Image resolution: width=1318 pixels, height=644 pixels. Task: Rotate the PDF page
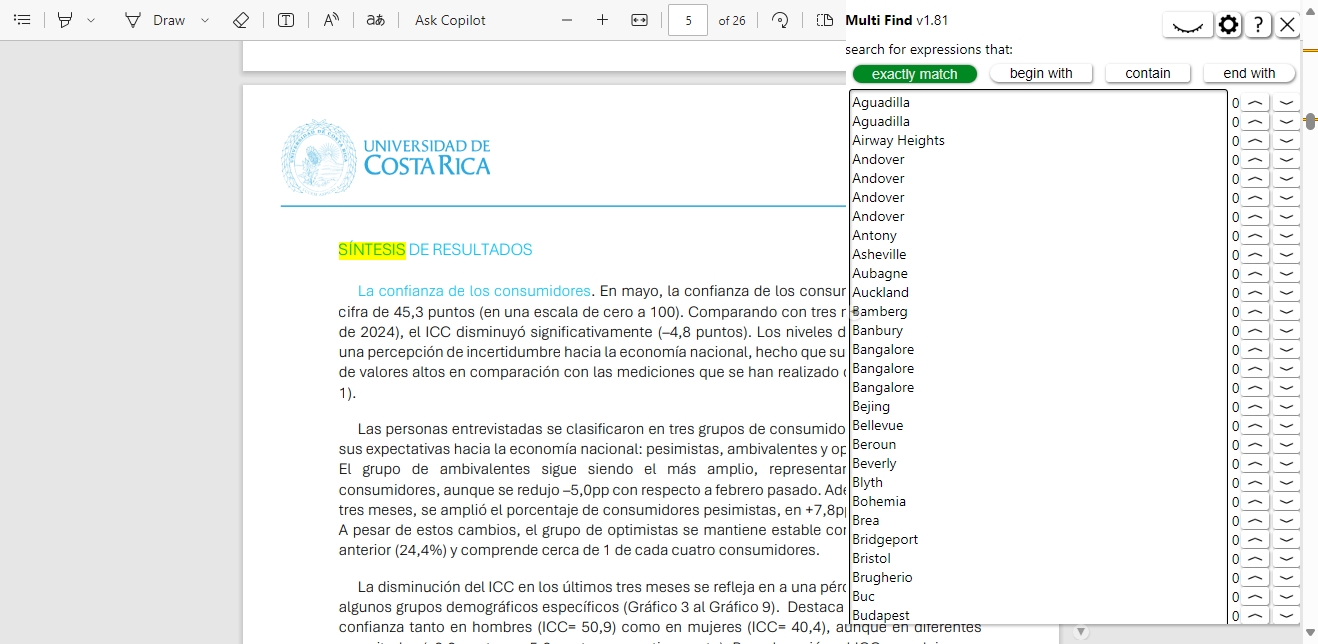(780, 20)
